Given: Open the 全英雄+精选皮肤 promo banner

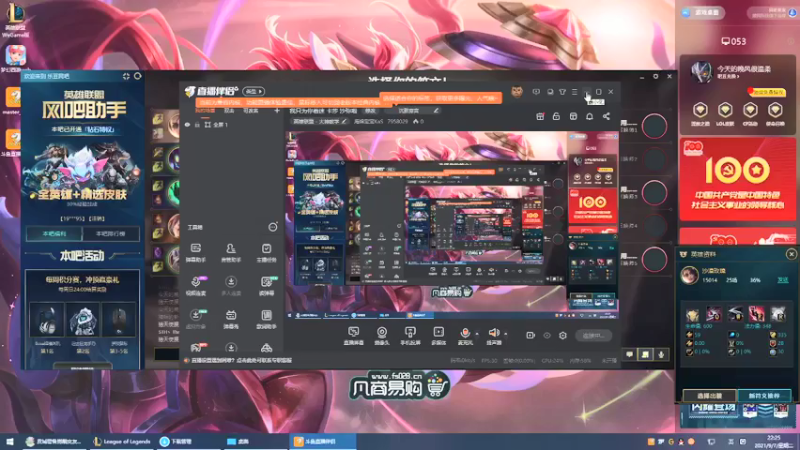Looking at the screenshot, I should point(82,173).
